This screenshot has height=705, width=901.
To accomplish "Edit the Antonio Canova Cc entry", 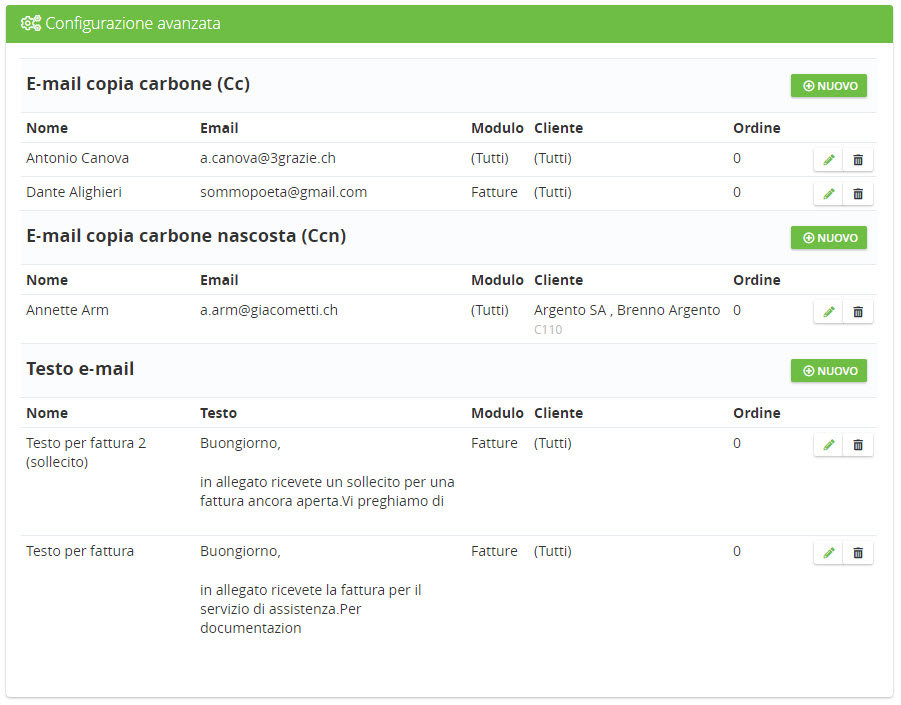I will pos(828,160).
